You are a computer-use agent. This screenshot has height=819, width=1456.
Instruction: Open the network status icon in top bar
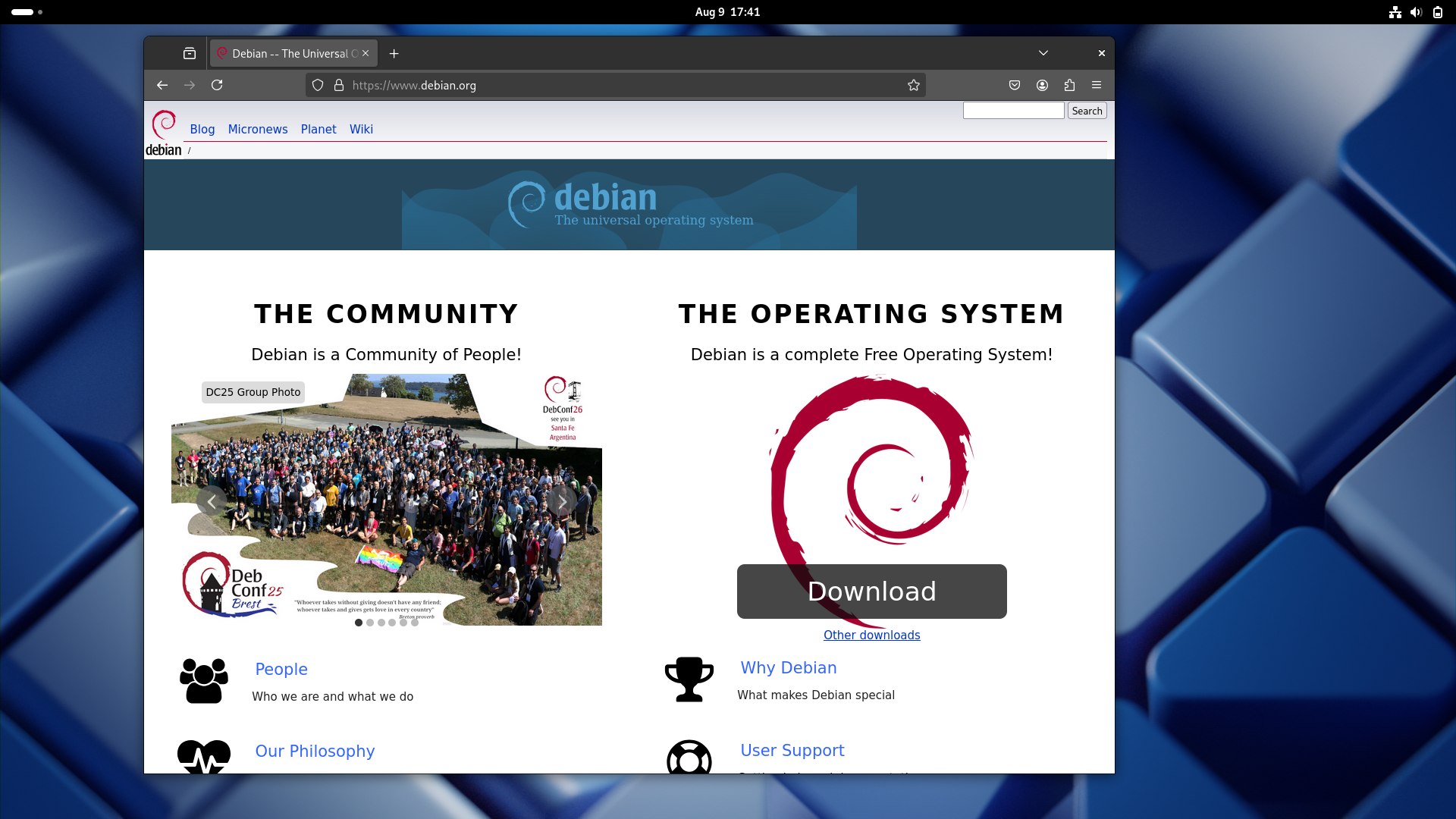1395,12
